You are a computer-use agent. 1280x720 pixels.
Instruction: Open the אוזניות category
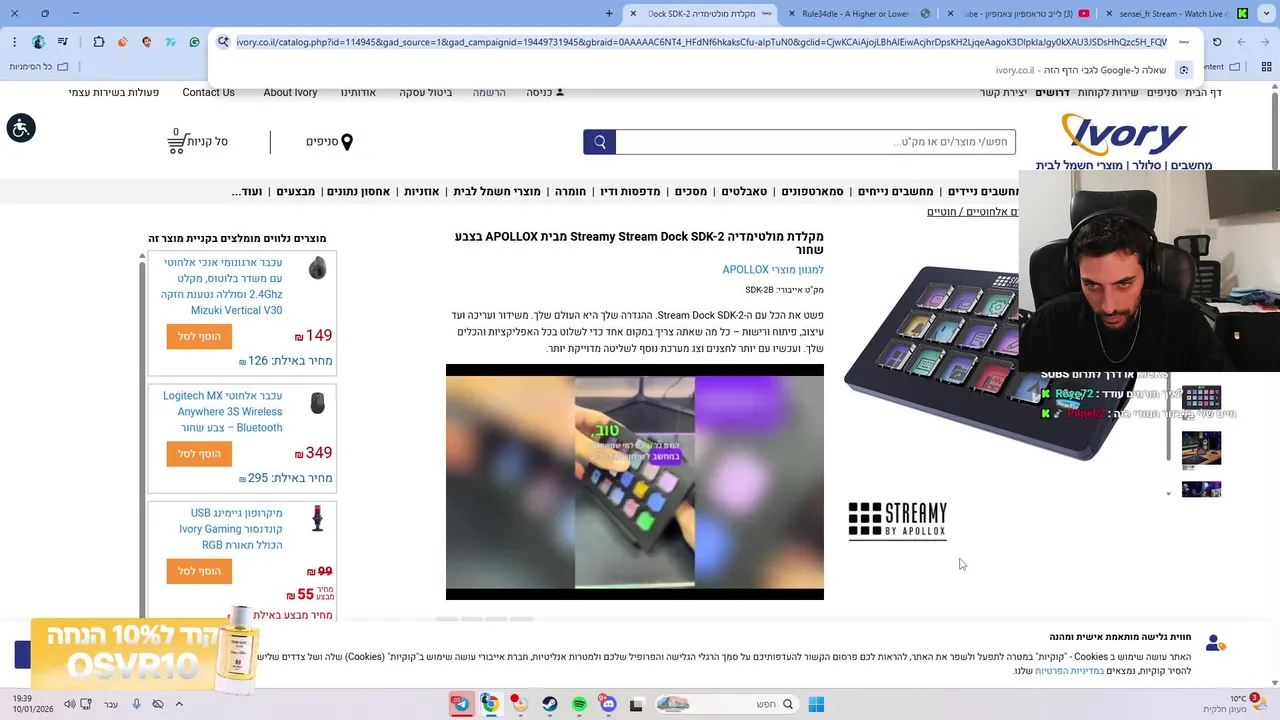click(x=421, y=191)
